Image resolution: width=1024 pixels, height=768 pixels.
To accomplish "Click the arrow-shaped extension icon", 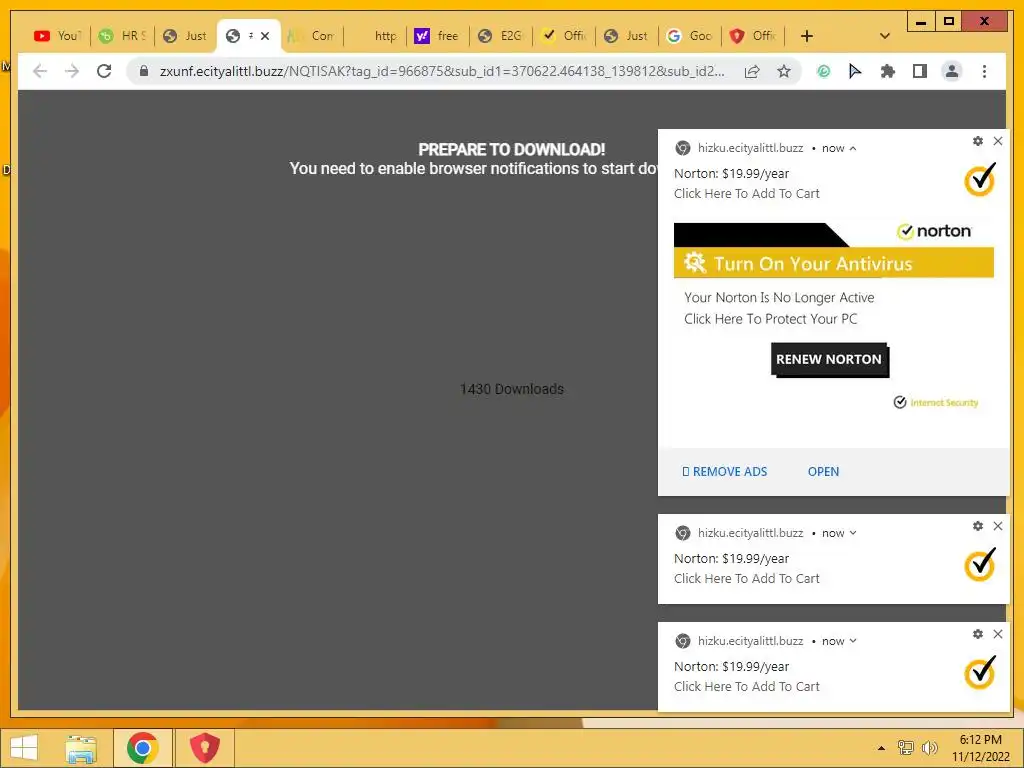I will (855, 71).
